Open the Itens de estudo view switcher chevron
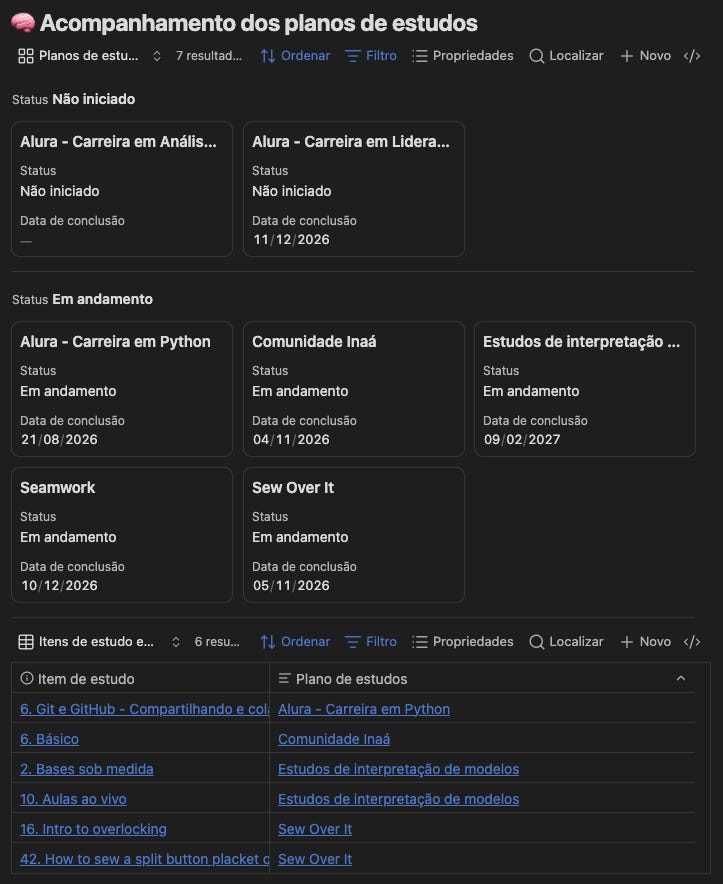Image resolution: width=723 pixels, height=884 pixels. 175,642
